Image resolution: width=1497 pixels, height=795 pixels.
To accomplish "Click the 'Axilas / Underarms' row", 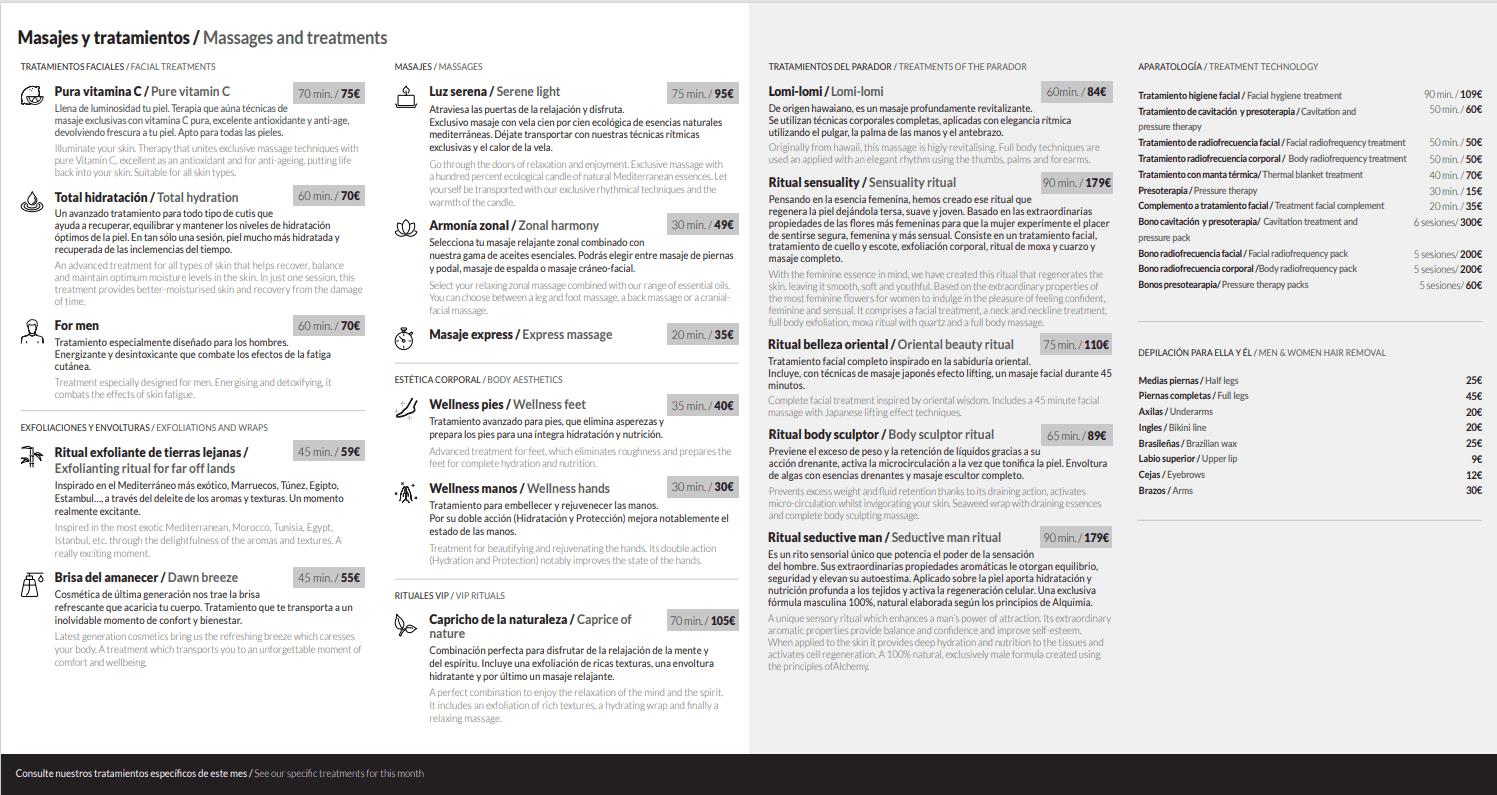I will (1310, 412).
